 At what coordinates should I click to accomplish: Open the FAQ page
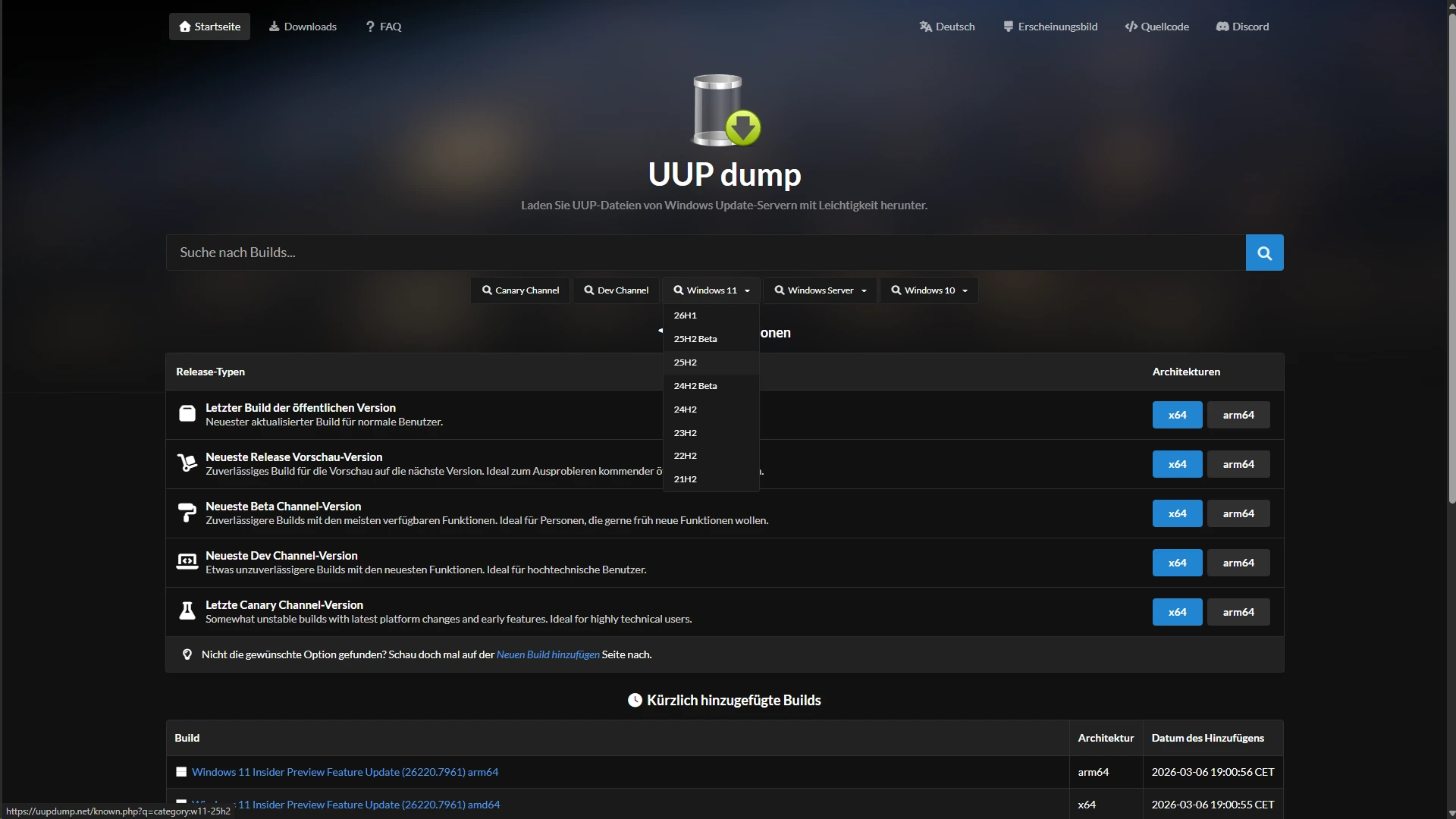click(383, 27)
